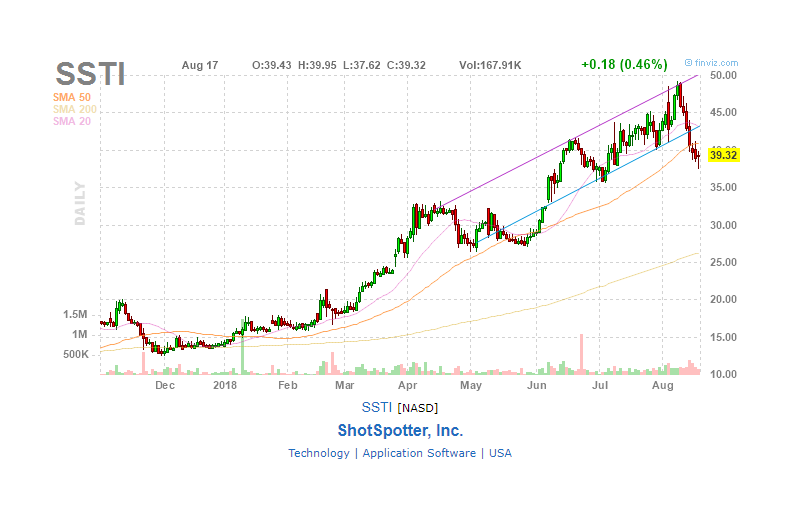Follow the Application Software industry link
791x513 pixels.
click(x=419, y=453)
